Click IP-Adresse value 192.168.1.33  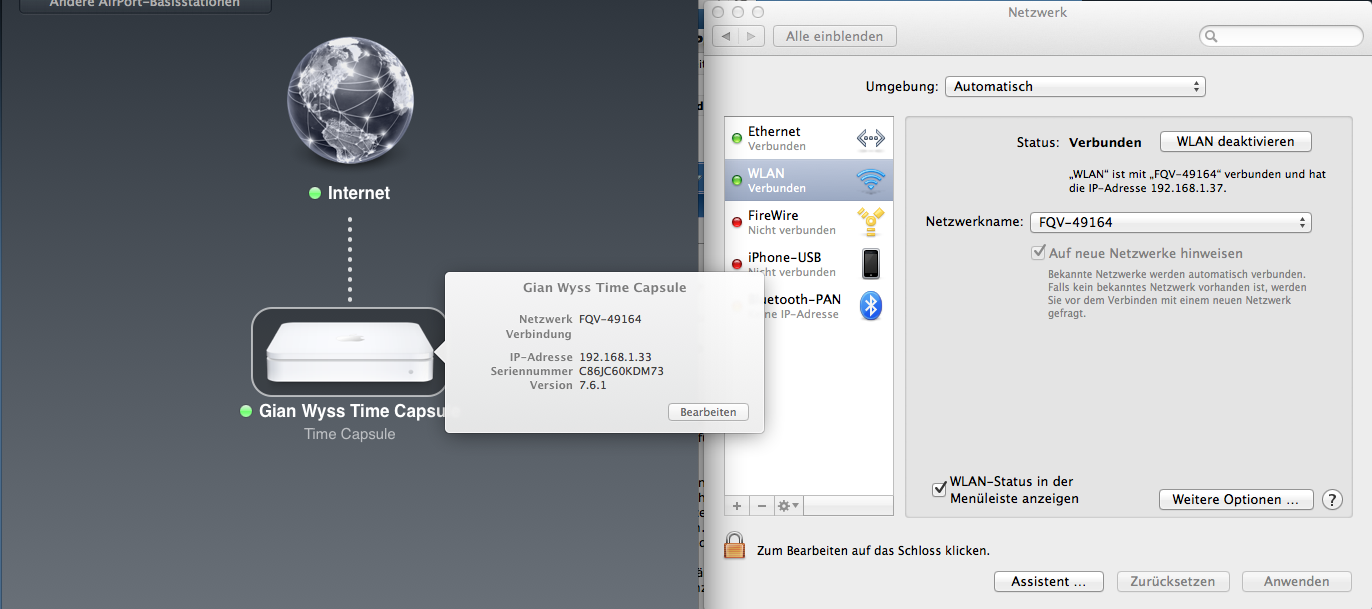615,357
